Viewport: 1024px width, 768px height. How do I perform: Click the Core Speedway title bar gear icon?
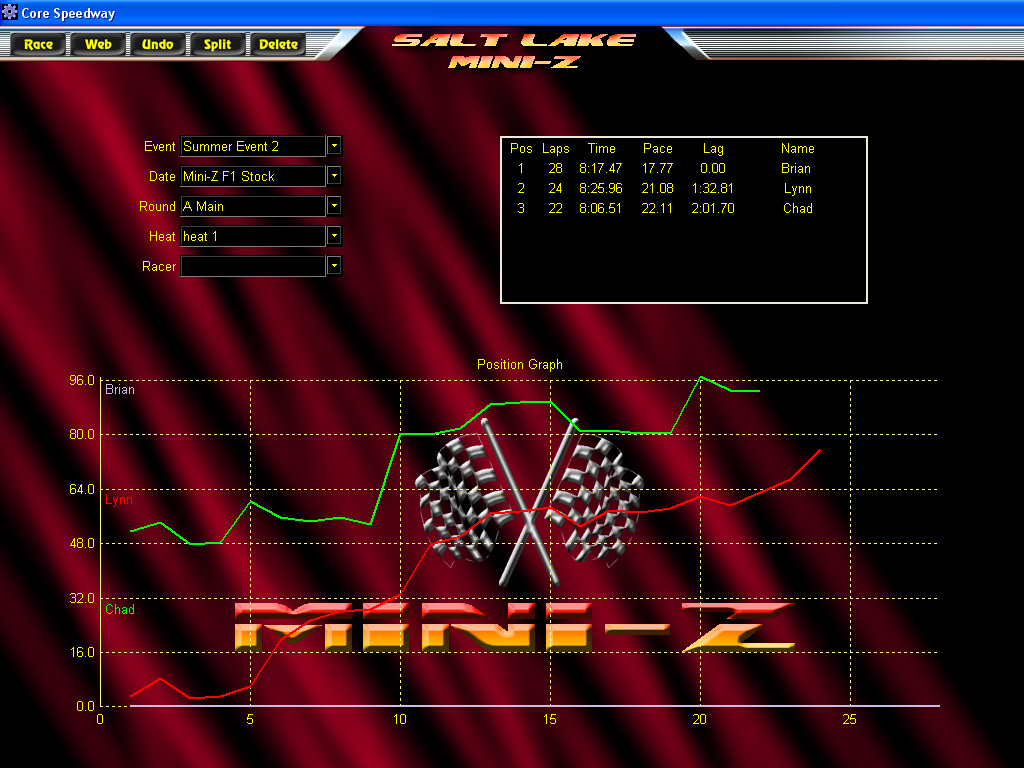(x=10, y=12)
